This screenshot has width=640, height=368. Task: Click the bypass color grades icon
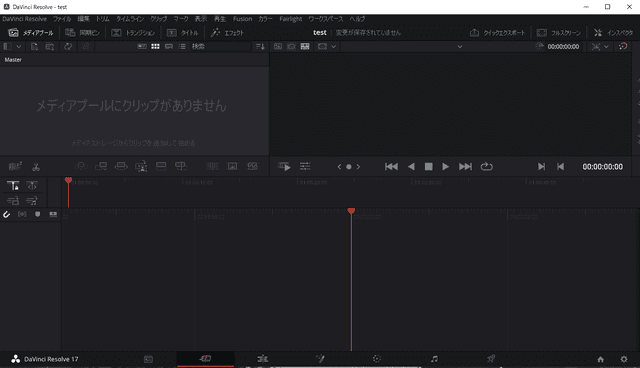(623, 46)
